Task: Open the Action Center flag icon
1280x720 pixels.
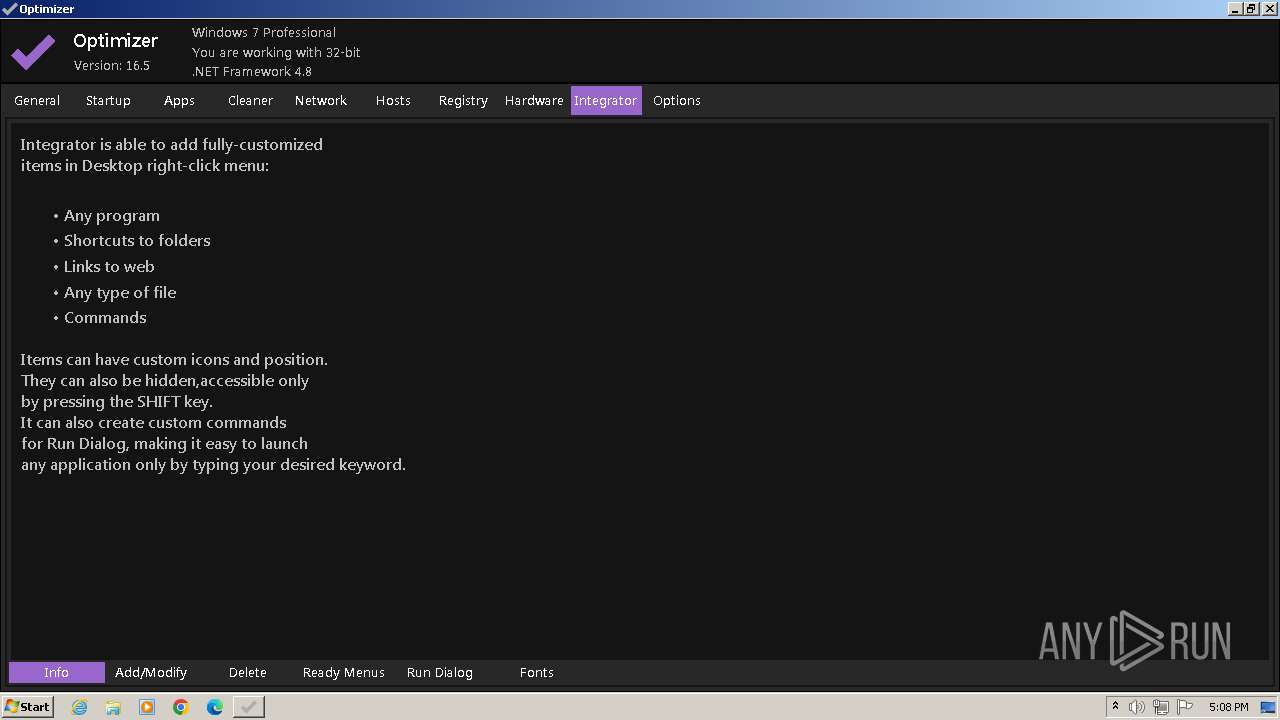Action: tap(1185, 707)
